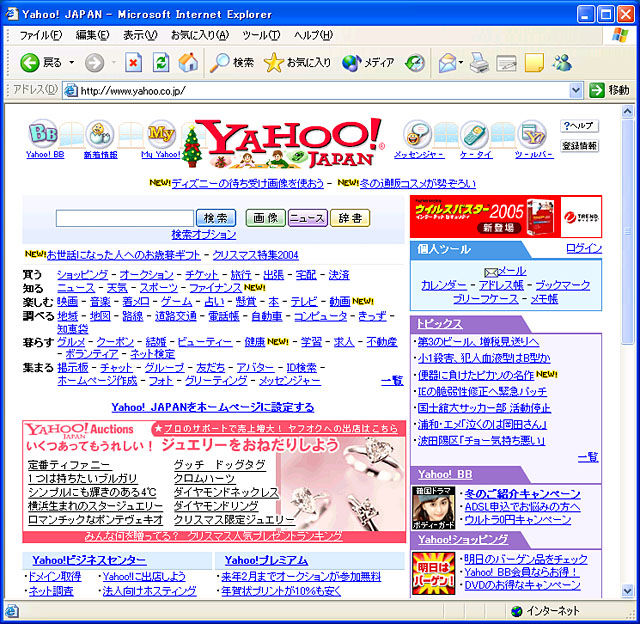The height and width of the screenshot is (624, 640).
Task: Click the ?ヘルプ button
Action: click(x=579, y=126)
